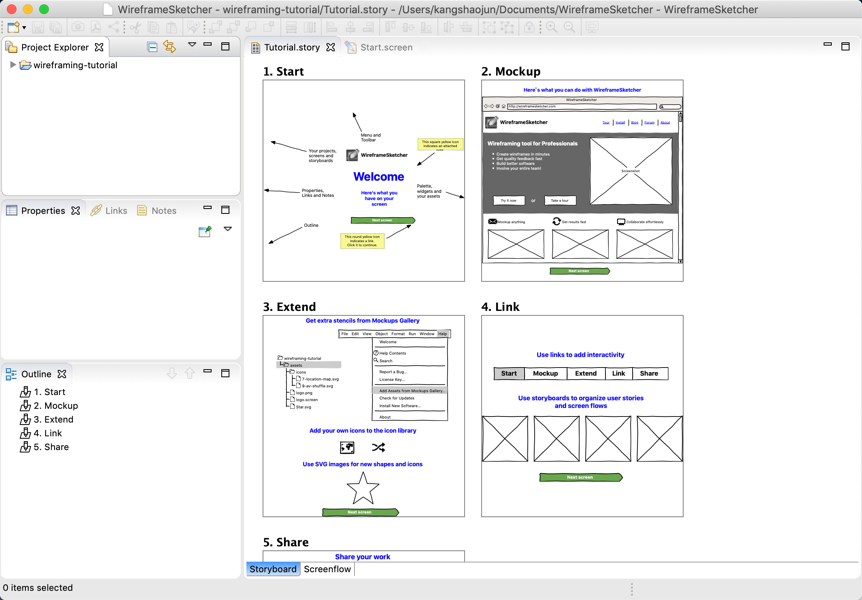Select the '4. Link' storyboard screen thumbnail

click(x=582, y=416)
